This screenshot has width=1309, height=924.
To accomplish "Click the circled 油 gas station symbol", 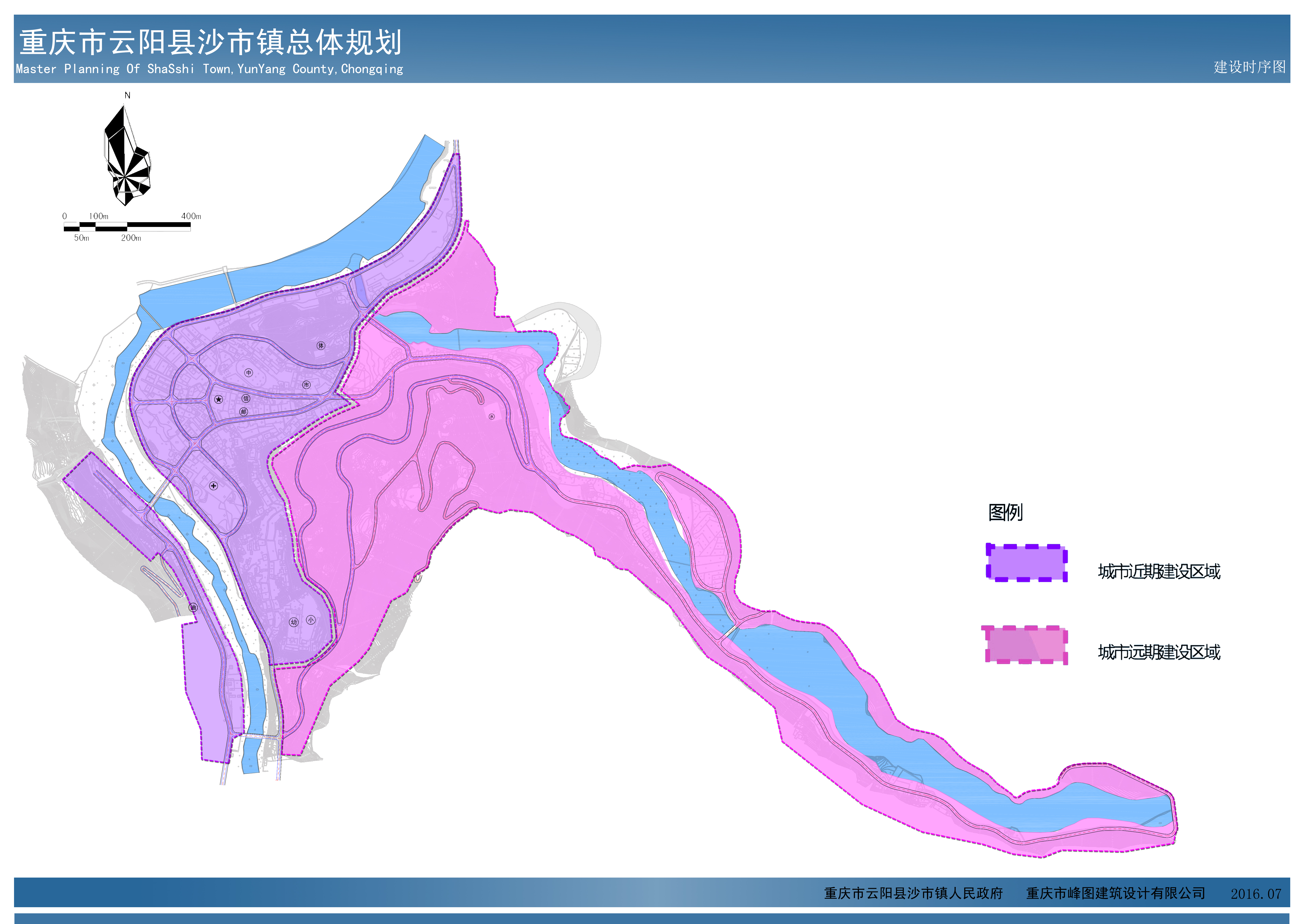I will [x=193, y=608].
